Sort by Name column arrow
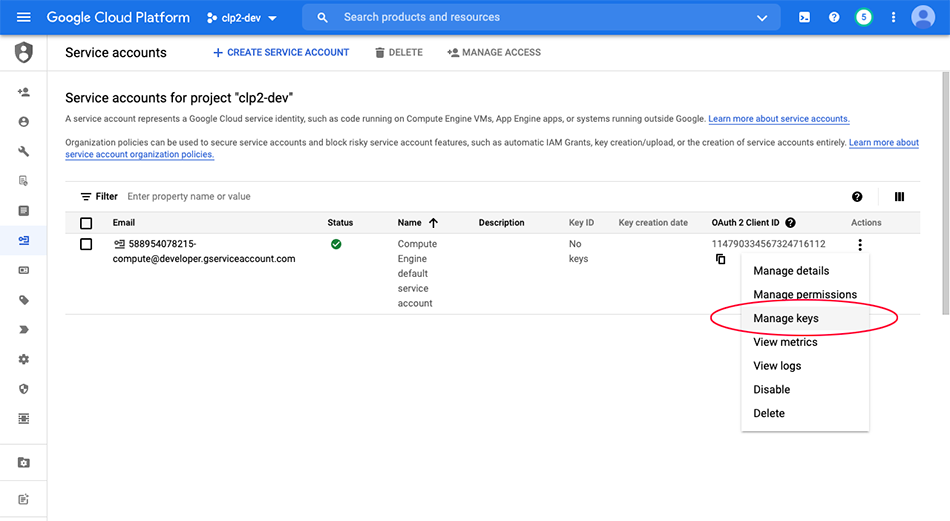950x521 pixels. (433, 223)
